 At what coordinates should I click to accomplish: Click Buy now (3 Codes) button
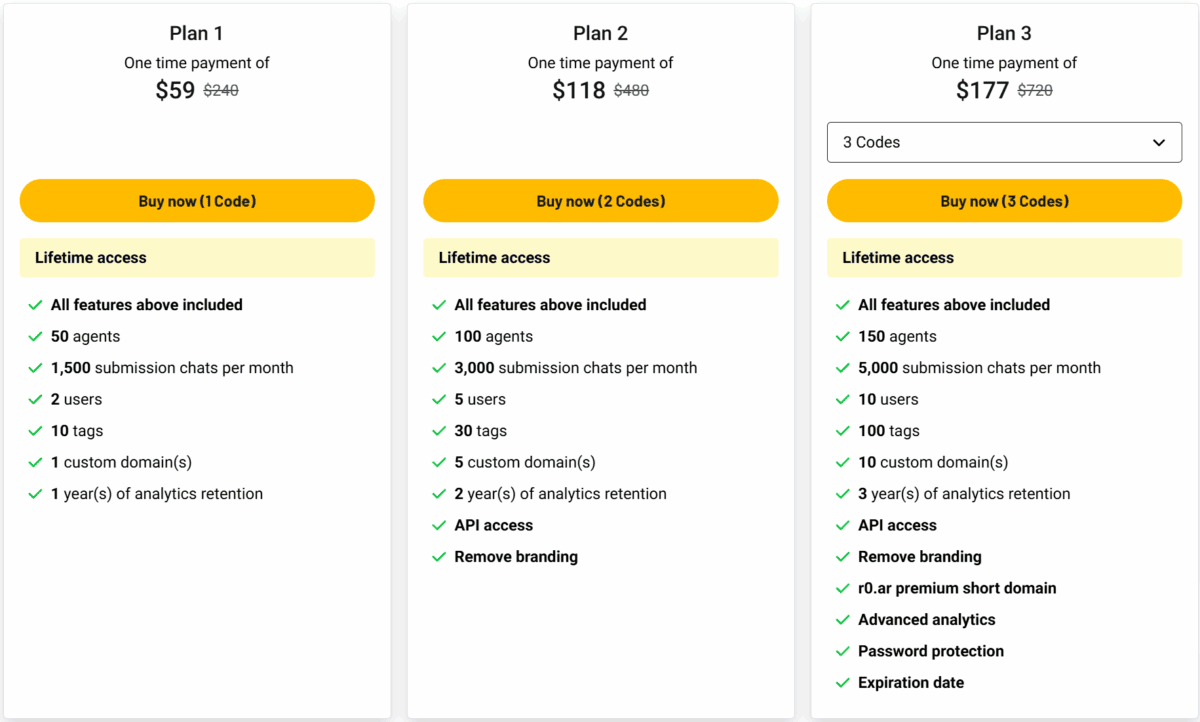click(1004, 201)
